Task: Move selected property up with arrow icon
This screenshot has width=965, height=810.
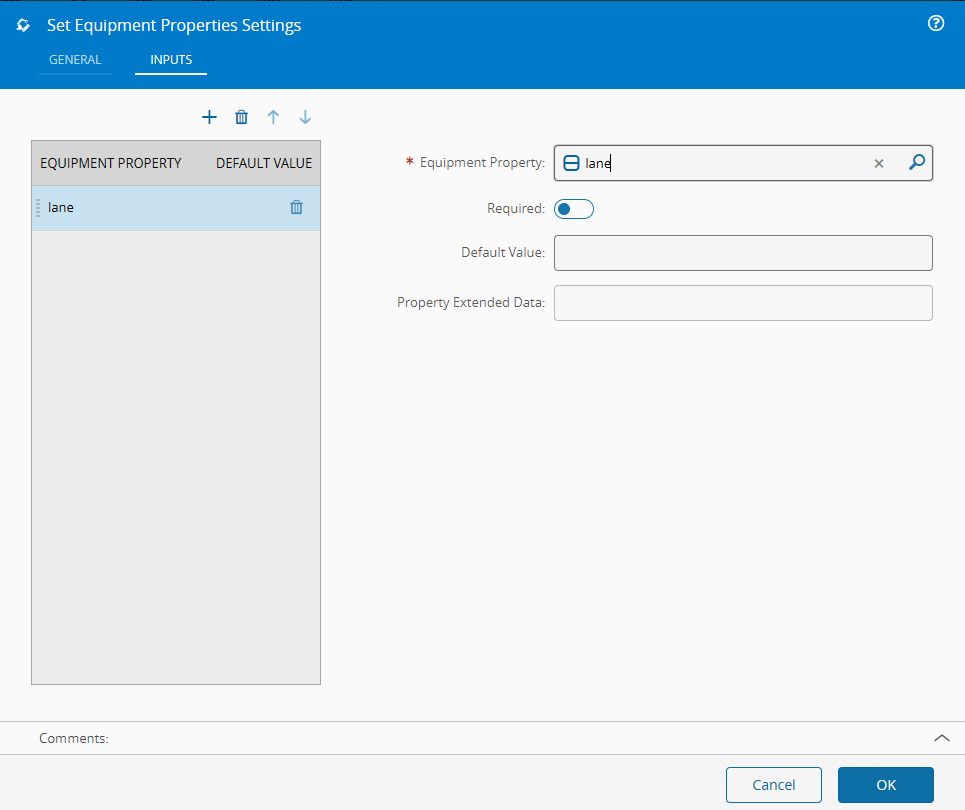Action: tap(273, 117)
